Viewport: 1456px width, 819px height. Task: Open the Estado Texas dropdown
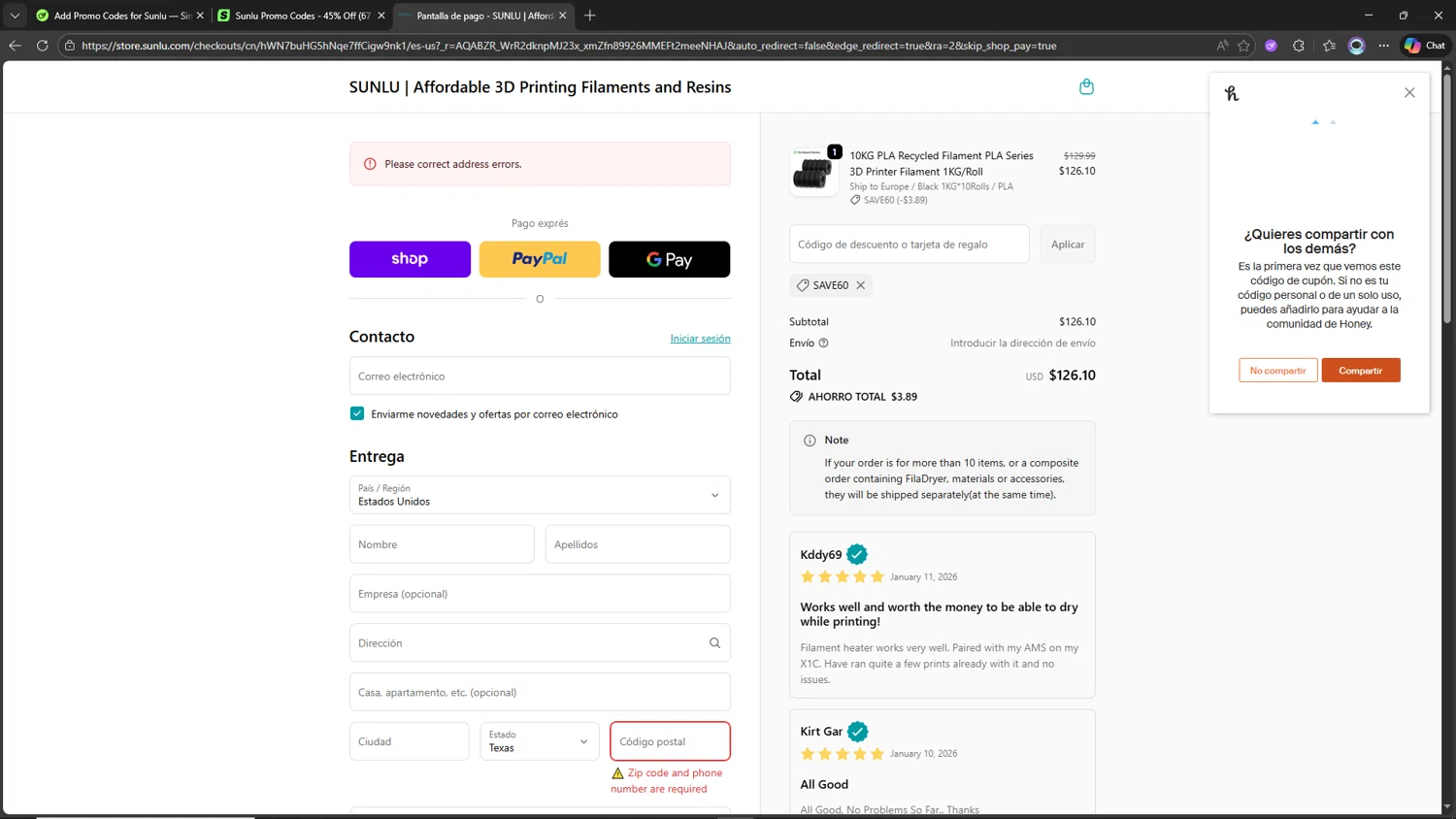point(540,741)
